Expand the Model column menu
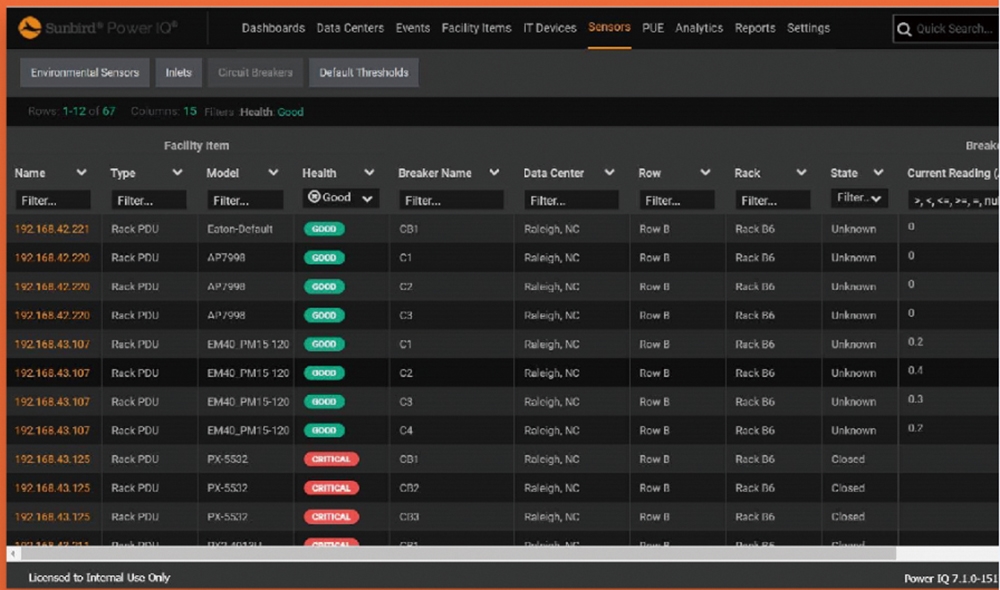 273,172
